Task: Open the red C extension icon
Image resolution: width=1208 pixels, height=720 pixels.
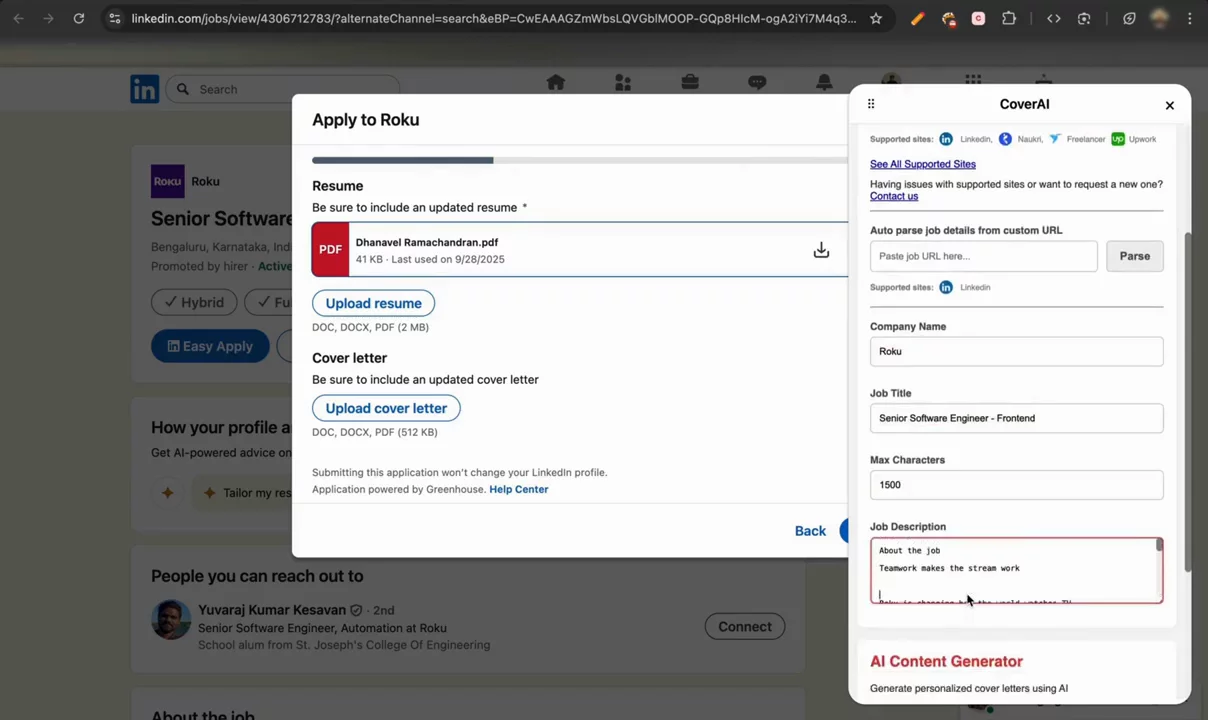Action: click(x=978, y=18)
